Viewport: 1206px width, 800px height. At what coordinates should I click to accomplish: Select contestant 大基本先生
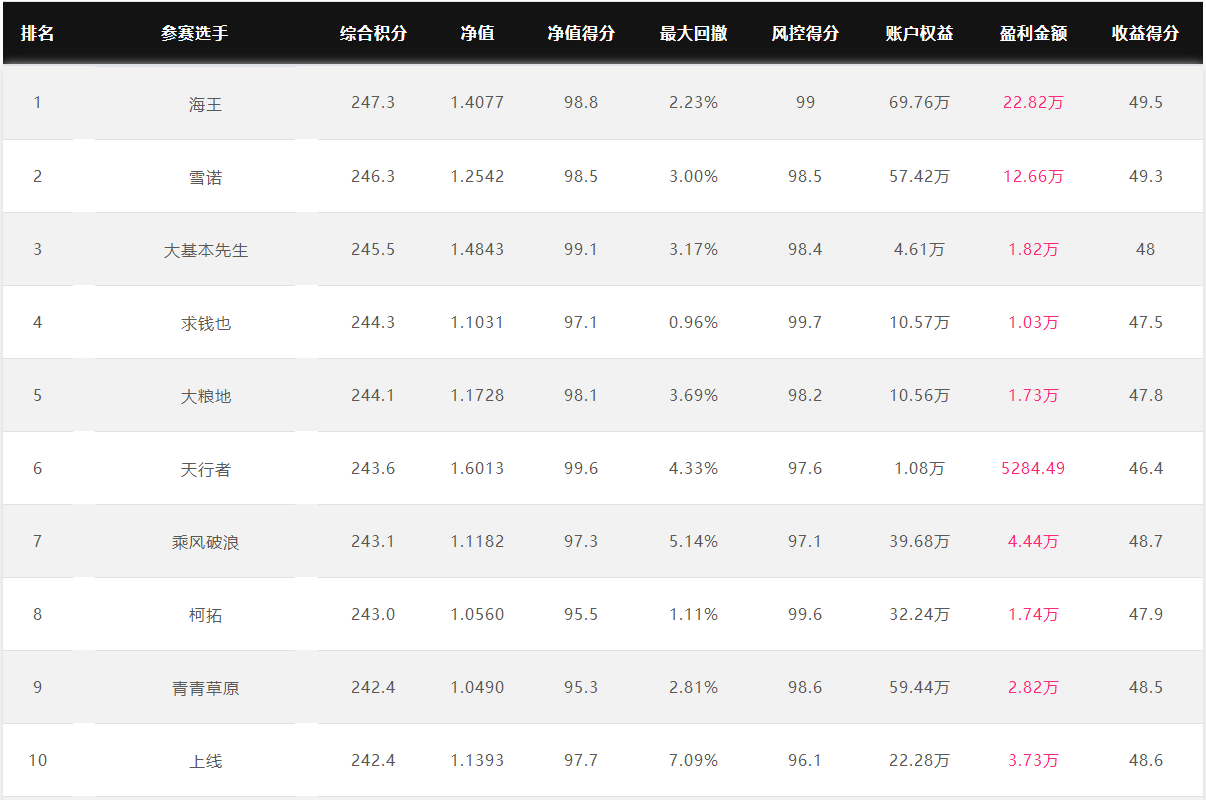click(x=206, y=250)
